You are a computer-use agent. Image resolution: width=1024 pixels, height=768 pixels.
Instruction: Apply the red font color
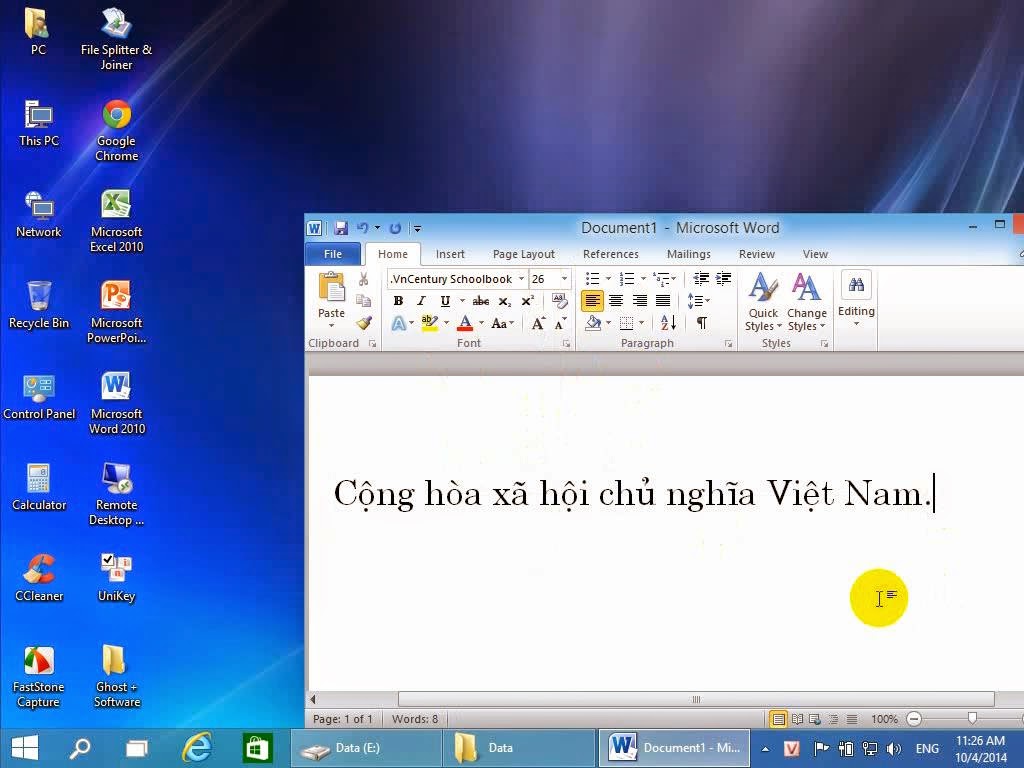coord(465,323)
